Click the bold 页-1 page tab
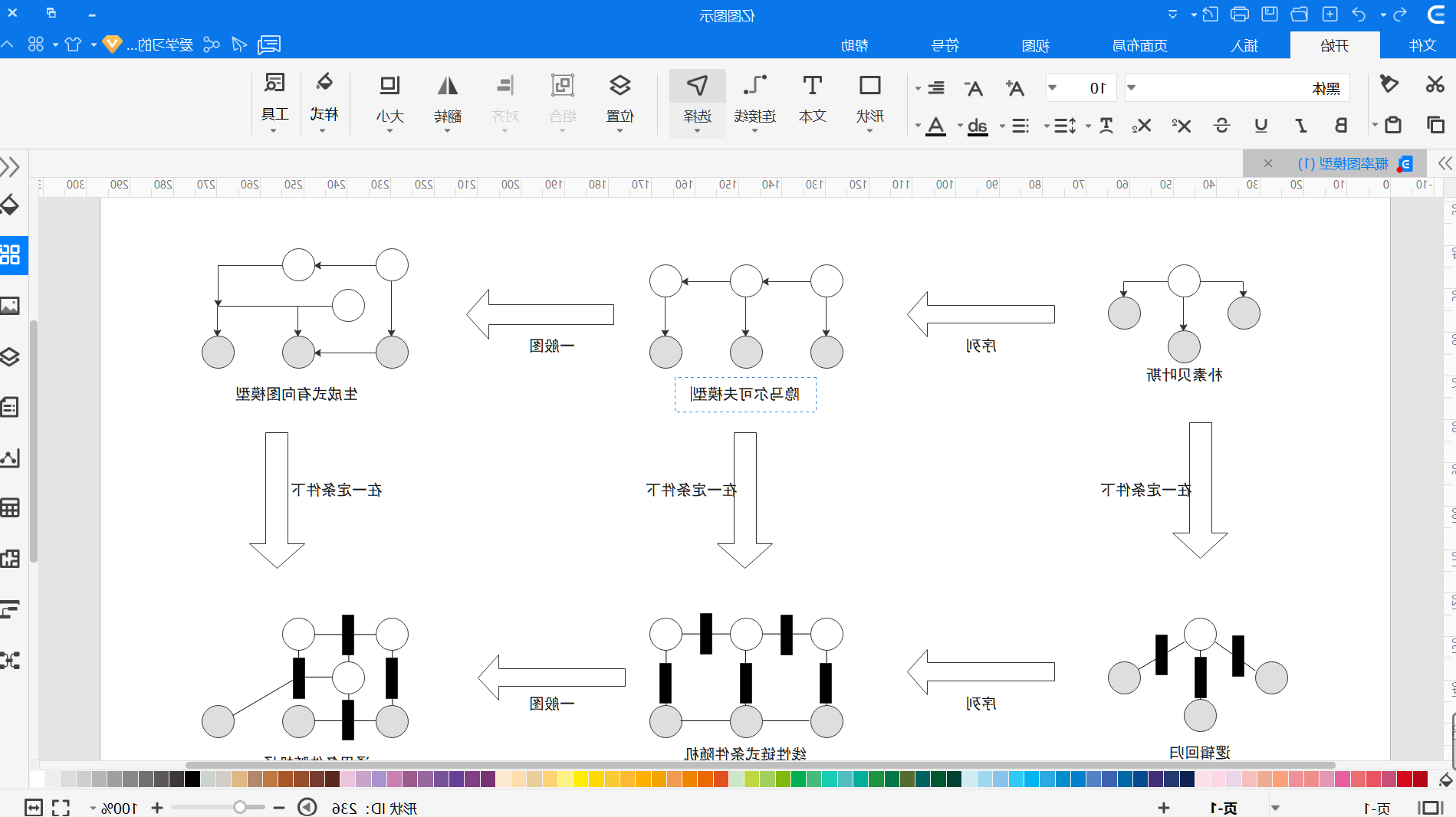This screenshot has height=817, width=1456. point(1224,808)
